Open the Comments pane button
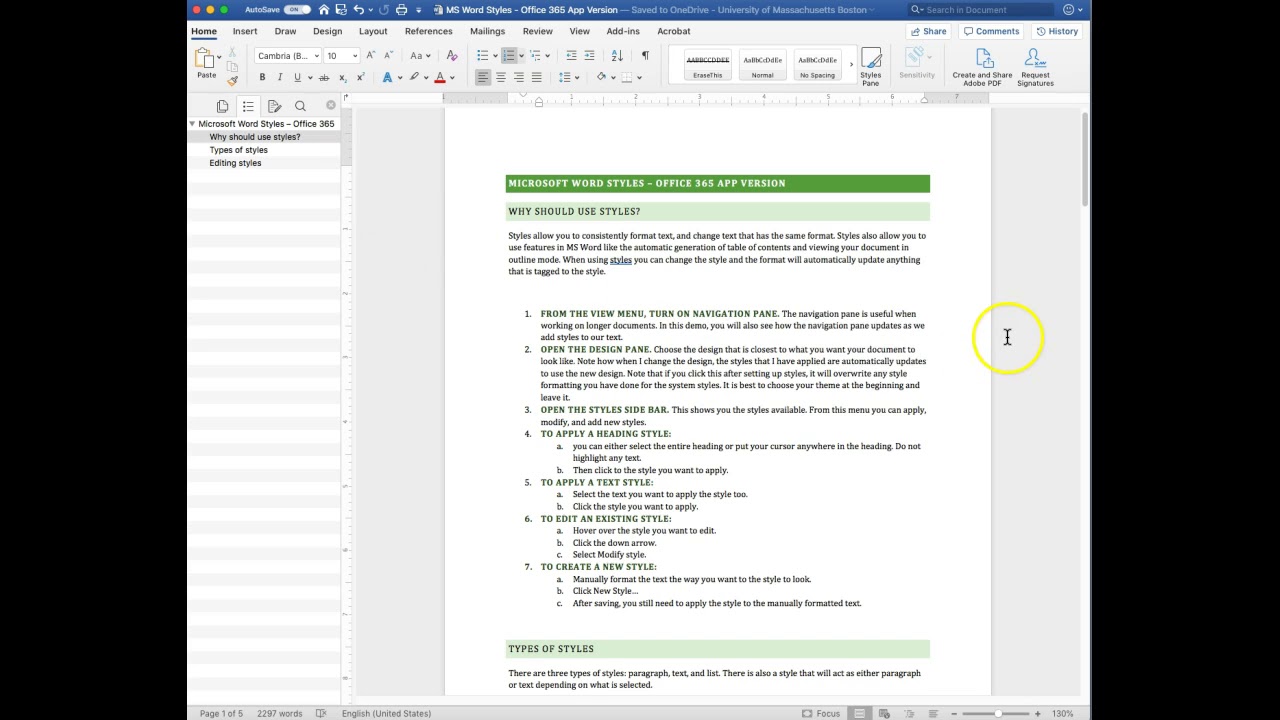The height and width of the screenshot is (720, 1280). click(991, 31)
